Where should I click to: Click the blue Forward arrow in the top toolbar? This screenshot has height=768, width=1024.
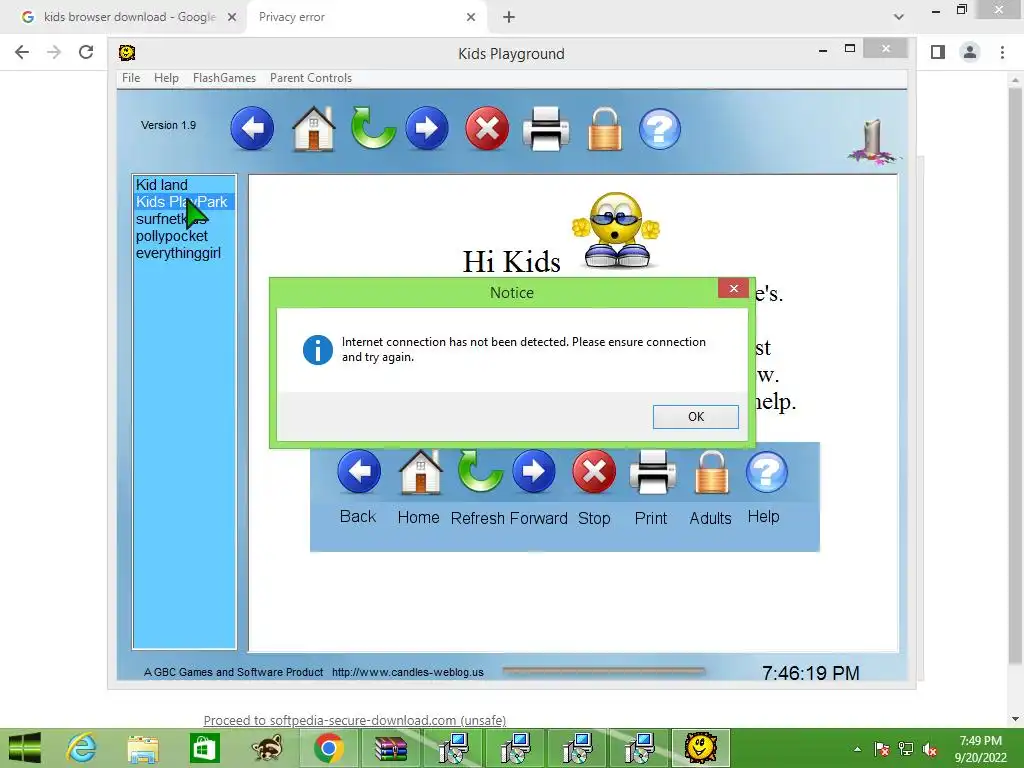point(427,128)
